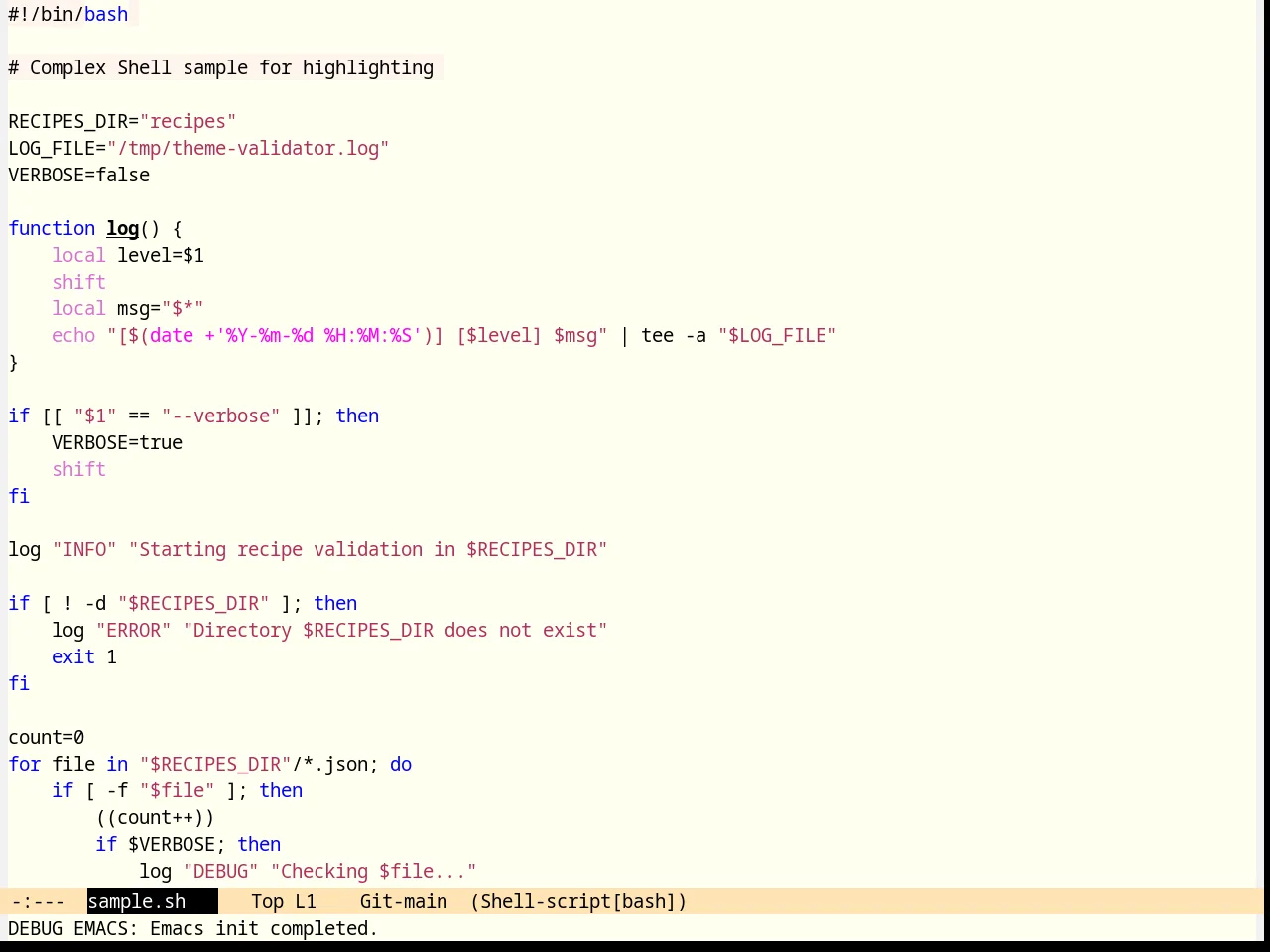This screenshot has width=1270, height=952.
Task: Click the 'function' keyword
Action: pos(52,228)
